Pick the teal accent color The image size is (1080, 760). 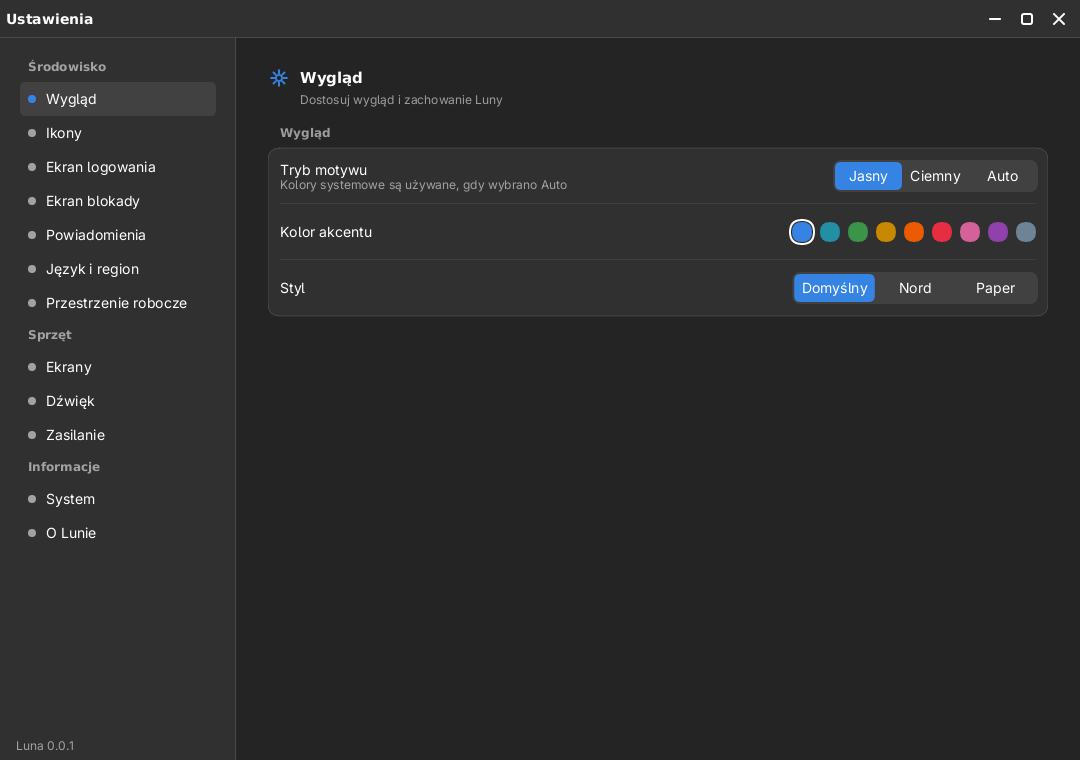pos(830,232)
